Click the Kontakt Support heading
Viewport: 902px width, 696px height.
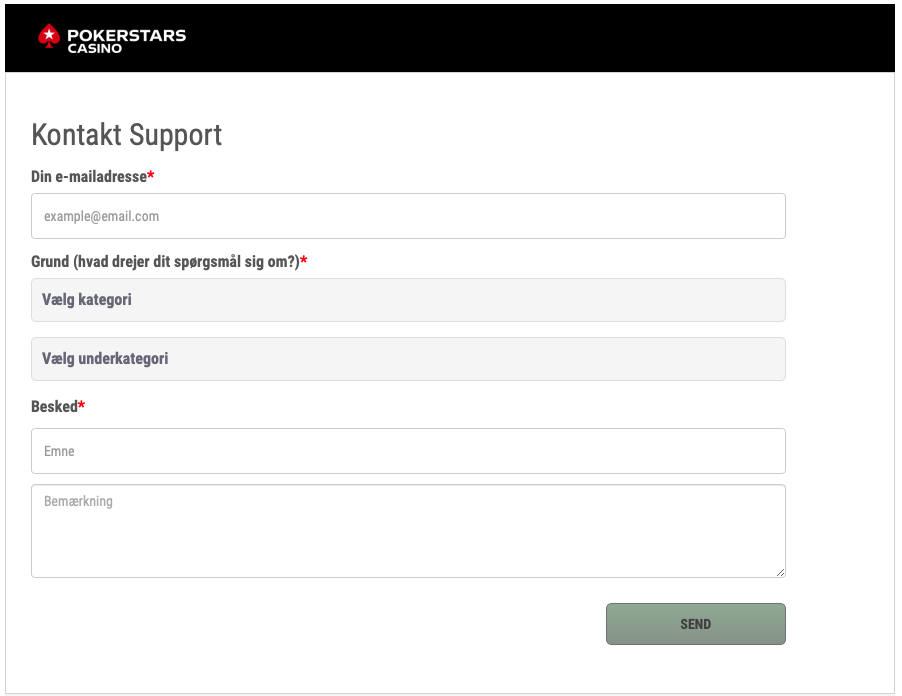[x=127, y=134]
